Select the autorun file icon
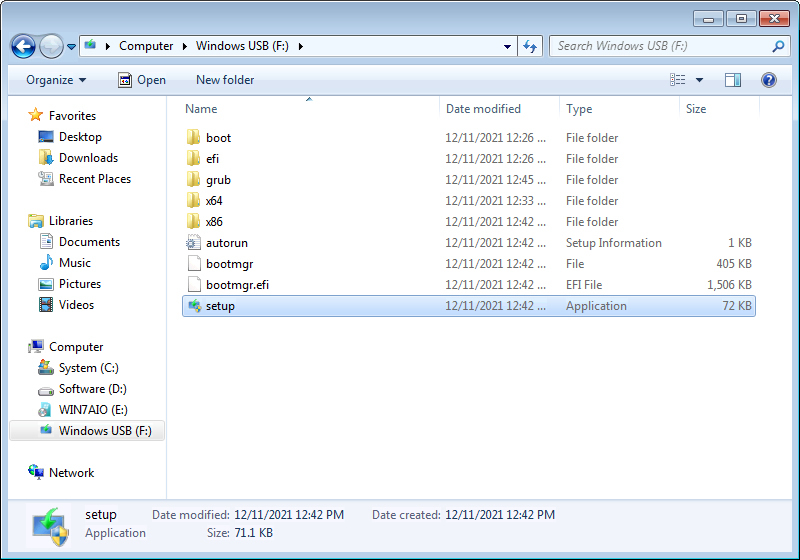Viewport: 800px width, 560px height. pos(193,243)
